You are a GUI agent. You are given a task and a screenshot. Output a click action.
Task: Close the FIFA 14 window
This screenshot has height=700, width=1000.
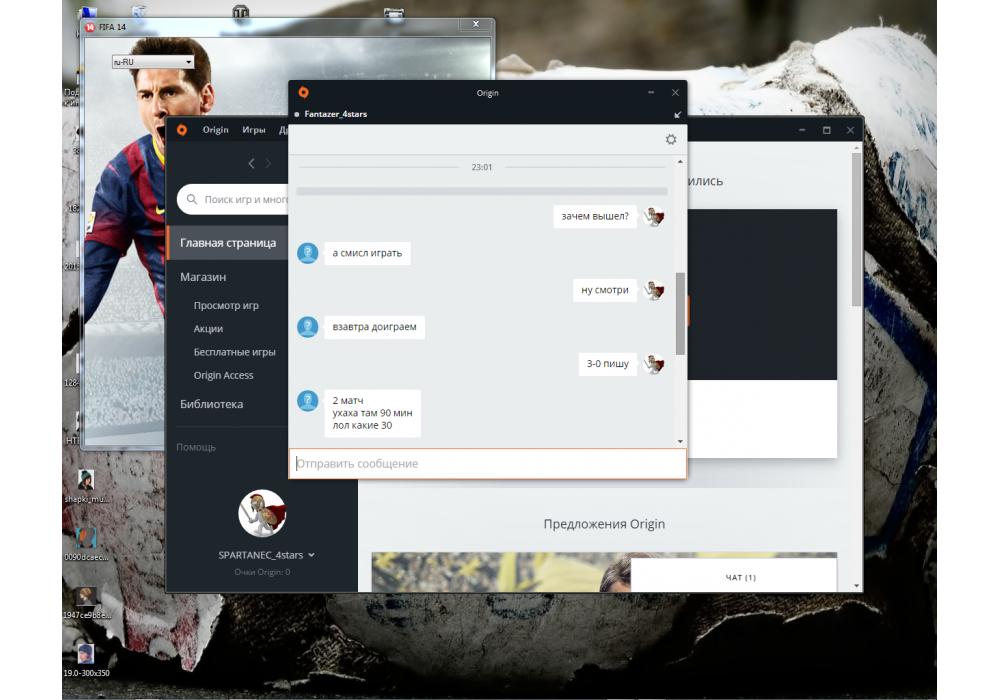pyautogui.click(x=476, y=24)
